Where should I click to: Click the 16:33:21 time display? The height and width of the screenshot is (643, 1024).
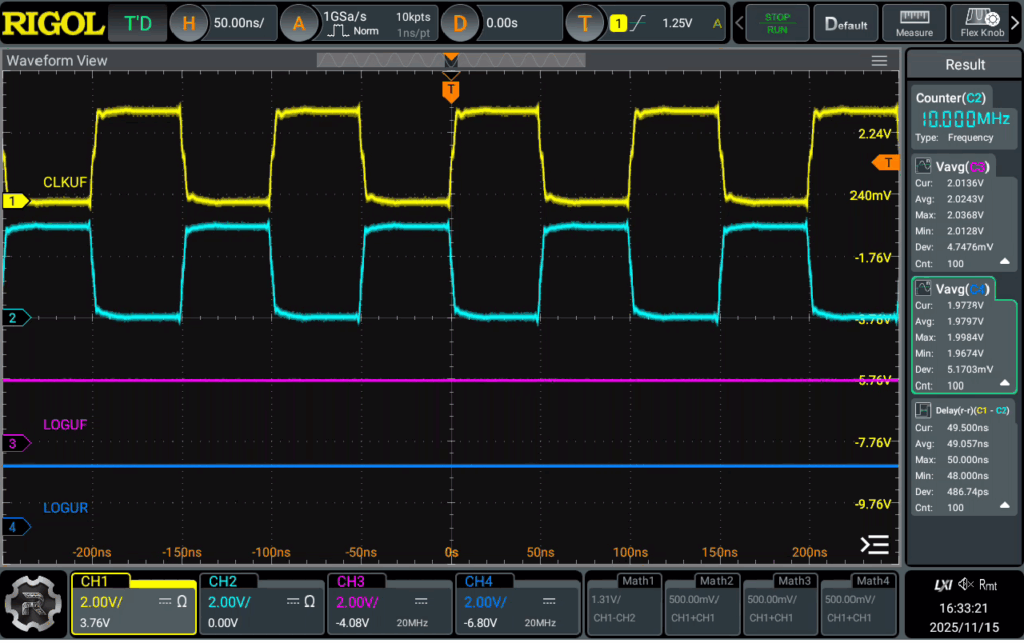pyautogui.click(x=964, y=608)
